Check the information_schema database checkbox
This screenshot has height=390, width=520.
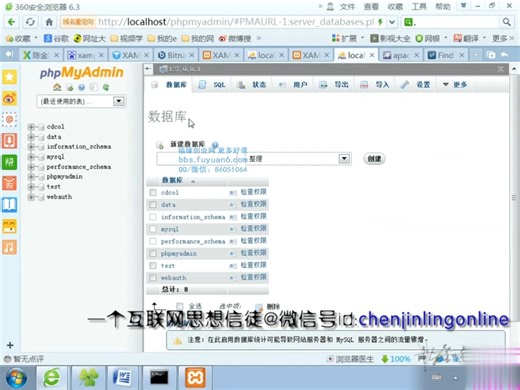click(x=153, y=217)
